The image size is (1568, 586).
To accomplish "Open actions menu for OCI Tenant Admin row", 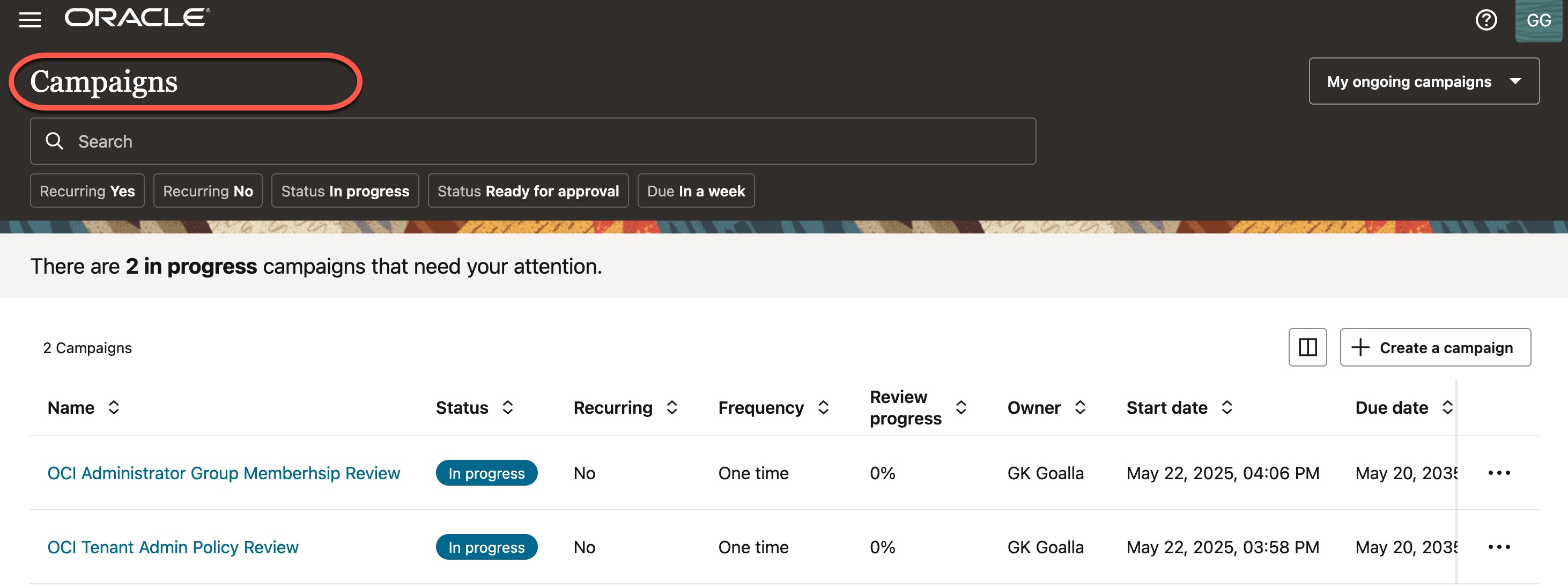I will click(x=1499, y=547).
